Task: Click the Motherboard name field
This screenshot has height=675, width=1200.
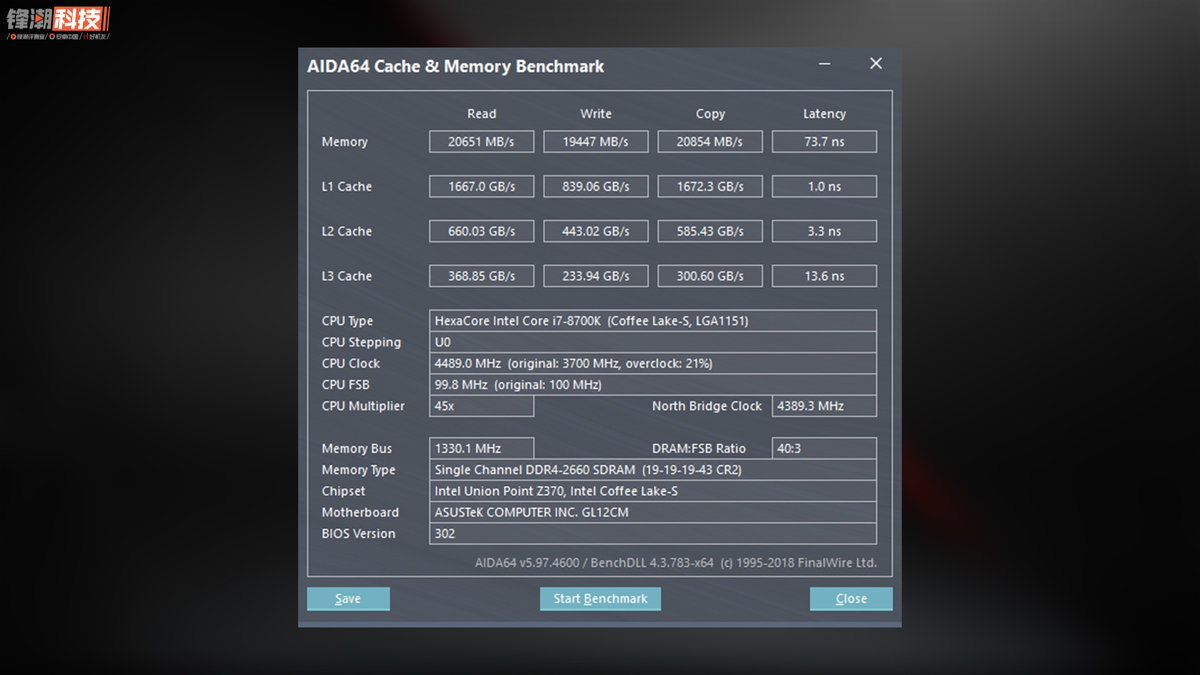Action: pos(652,512)
